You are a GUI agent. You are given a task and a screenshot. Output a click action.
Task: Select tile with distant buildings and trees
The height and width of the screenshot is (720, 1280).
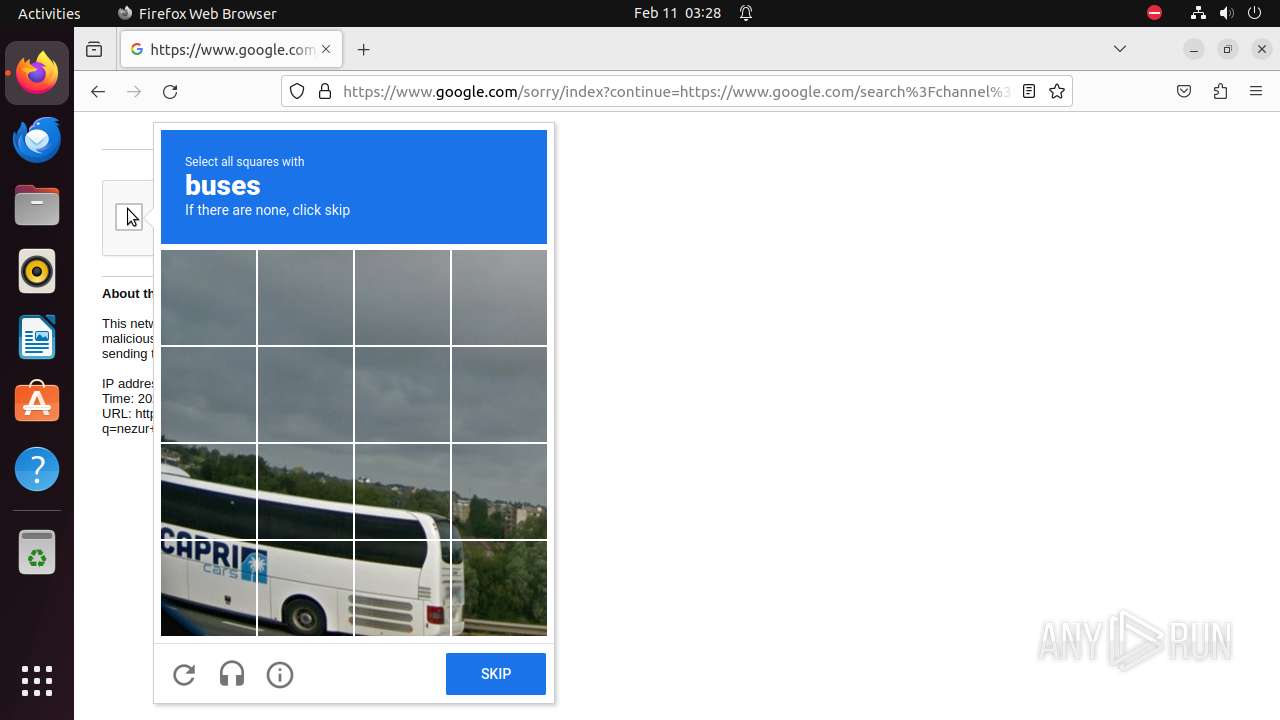coord(499,491)
